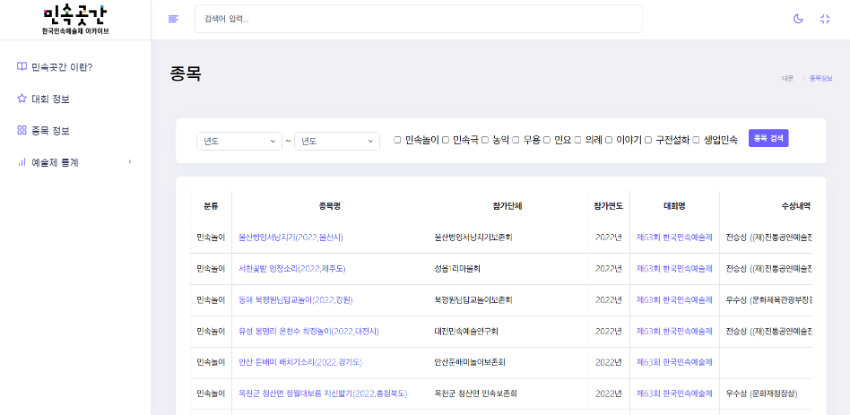Click the bar chart icon for 예술제 통계
Screen dimensions: 850x415
click(x=22, y=162)
